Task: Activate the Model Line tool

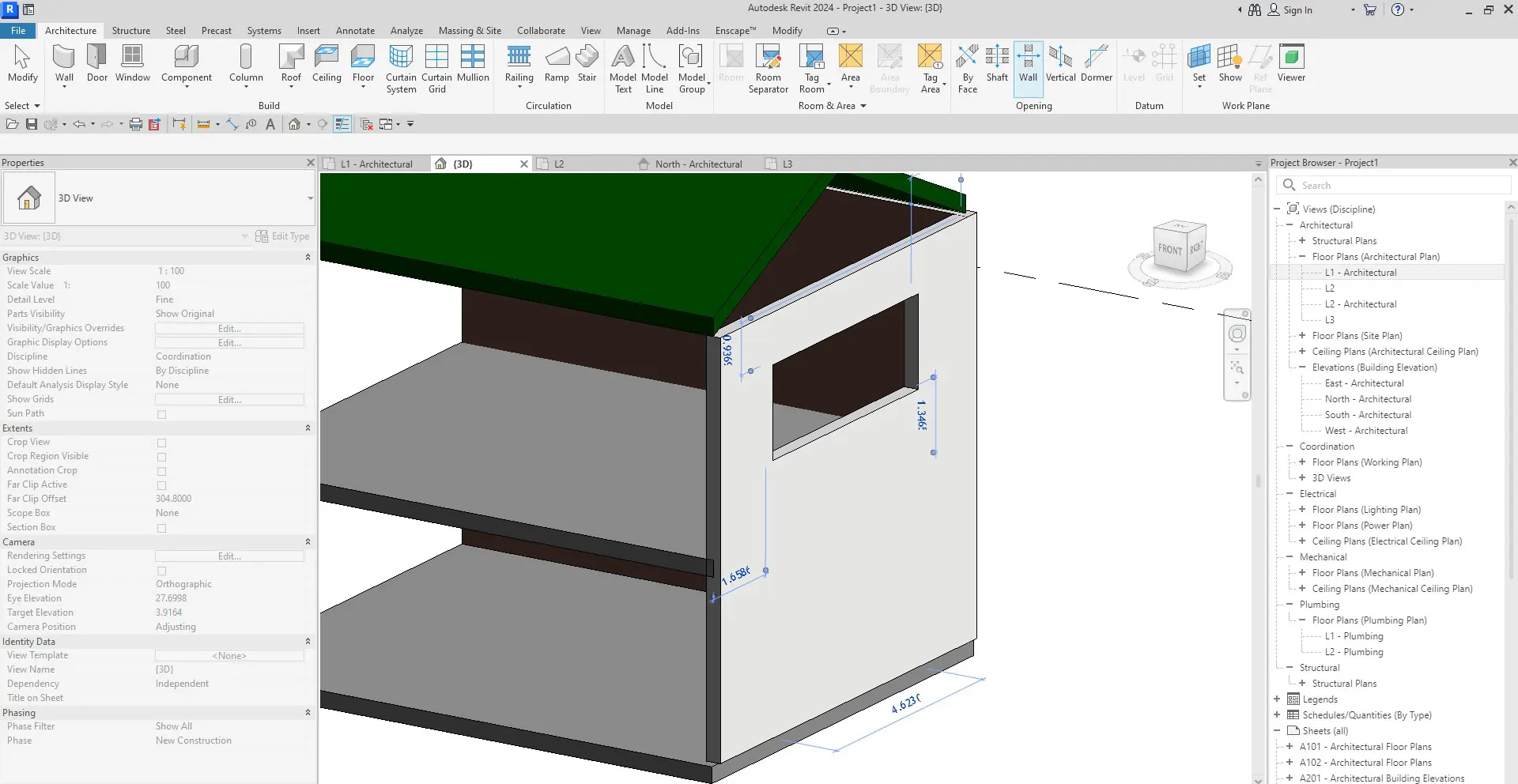Action: click(655, 69)
